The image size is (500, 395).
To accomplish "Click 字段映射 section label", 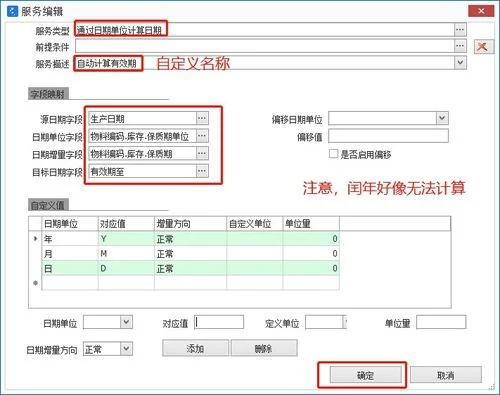I will (x=48, y=94).
